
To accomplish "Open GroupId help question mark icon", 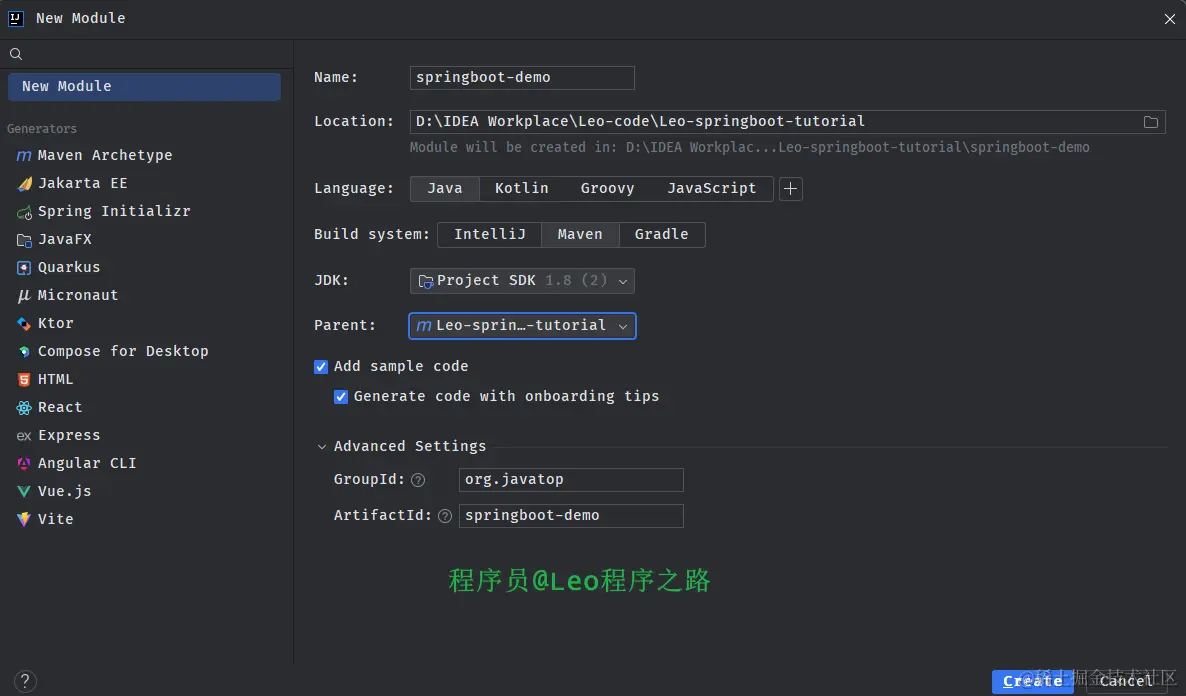I will click(418, 480).
